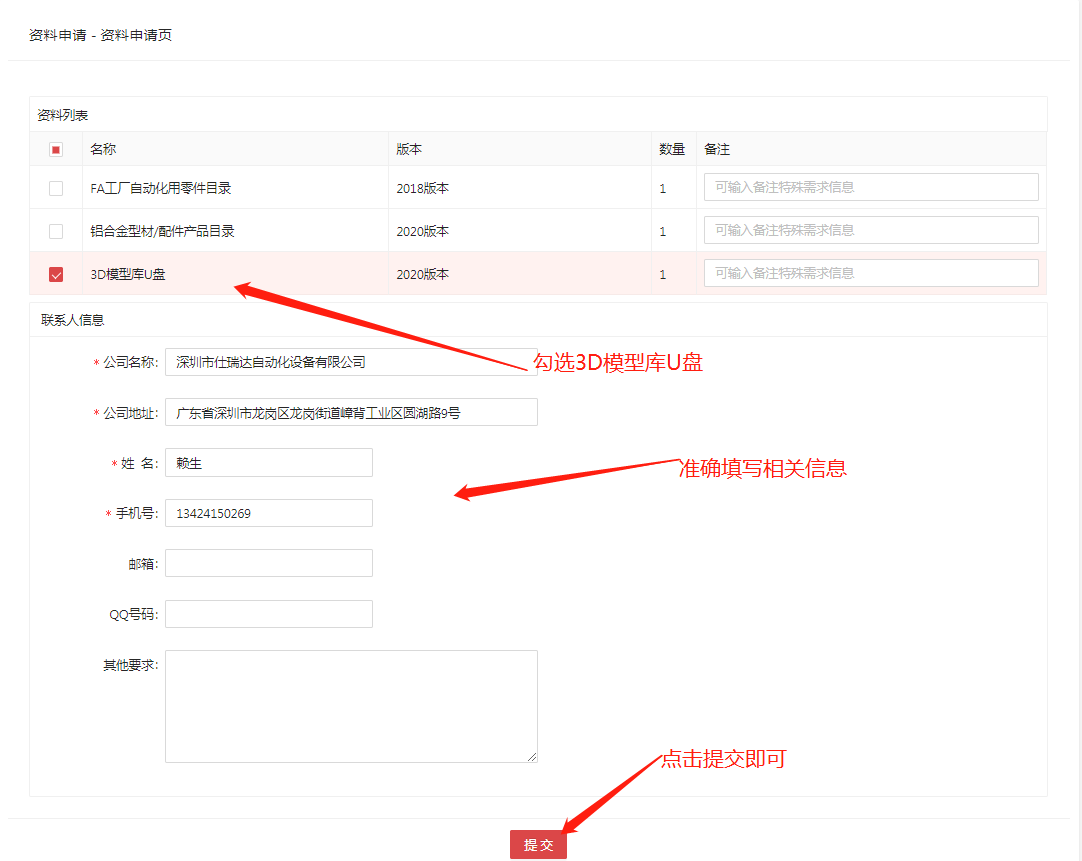1082x861 pixels.
Task: Click the 公司名称 input field
Action: pyautogui.click(x=350, y=362)
